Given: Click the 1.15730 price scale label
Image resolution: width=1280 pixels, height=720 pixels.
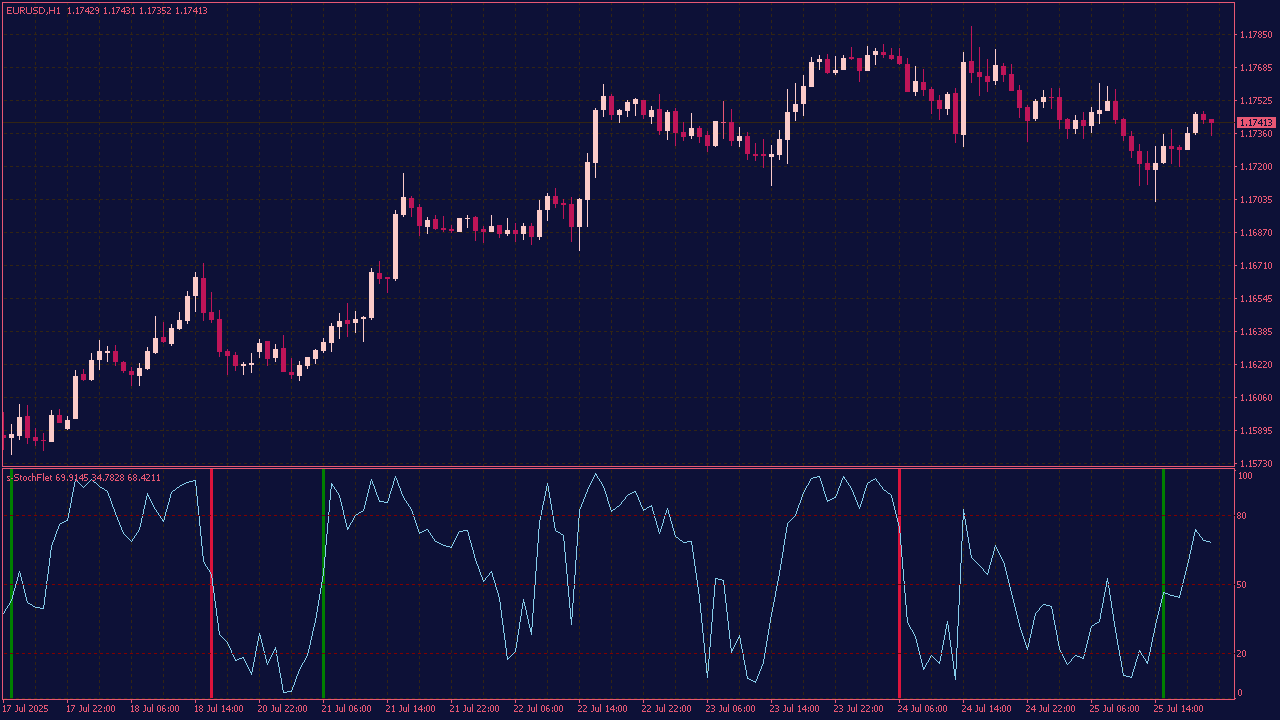Looking at the screenshot, I should pyautogui.click(x=1256, y=464).
